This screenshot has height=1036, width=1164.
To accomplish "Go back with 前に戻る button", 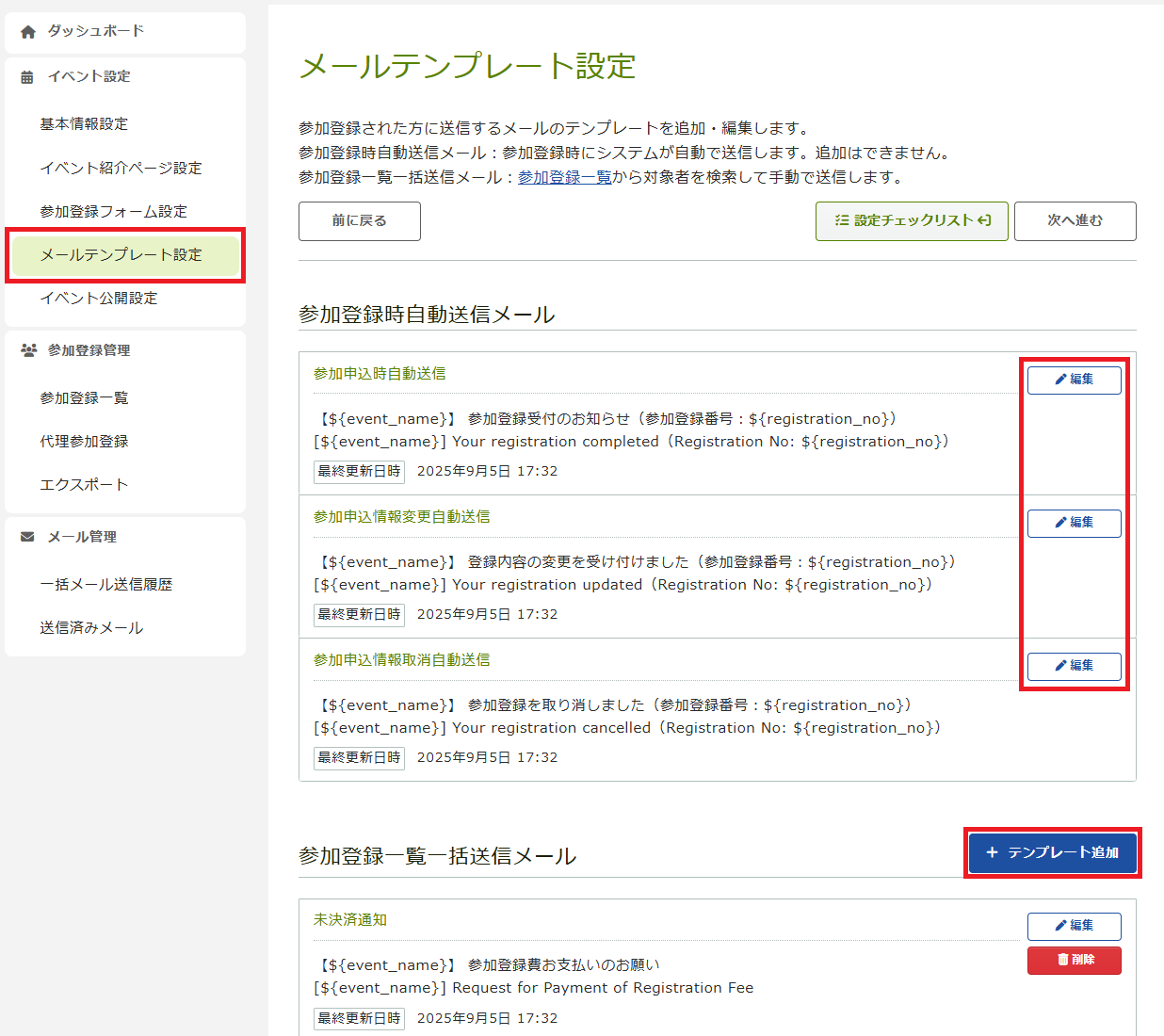I will tap(359, 221).
